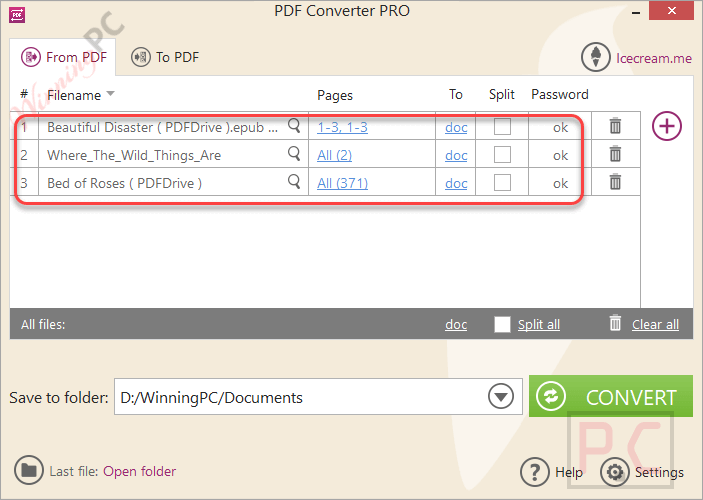
Task: Change doc format for Where_The_Wild_Things_Are
Action: point(456,155)
